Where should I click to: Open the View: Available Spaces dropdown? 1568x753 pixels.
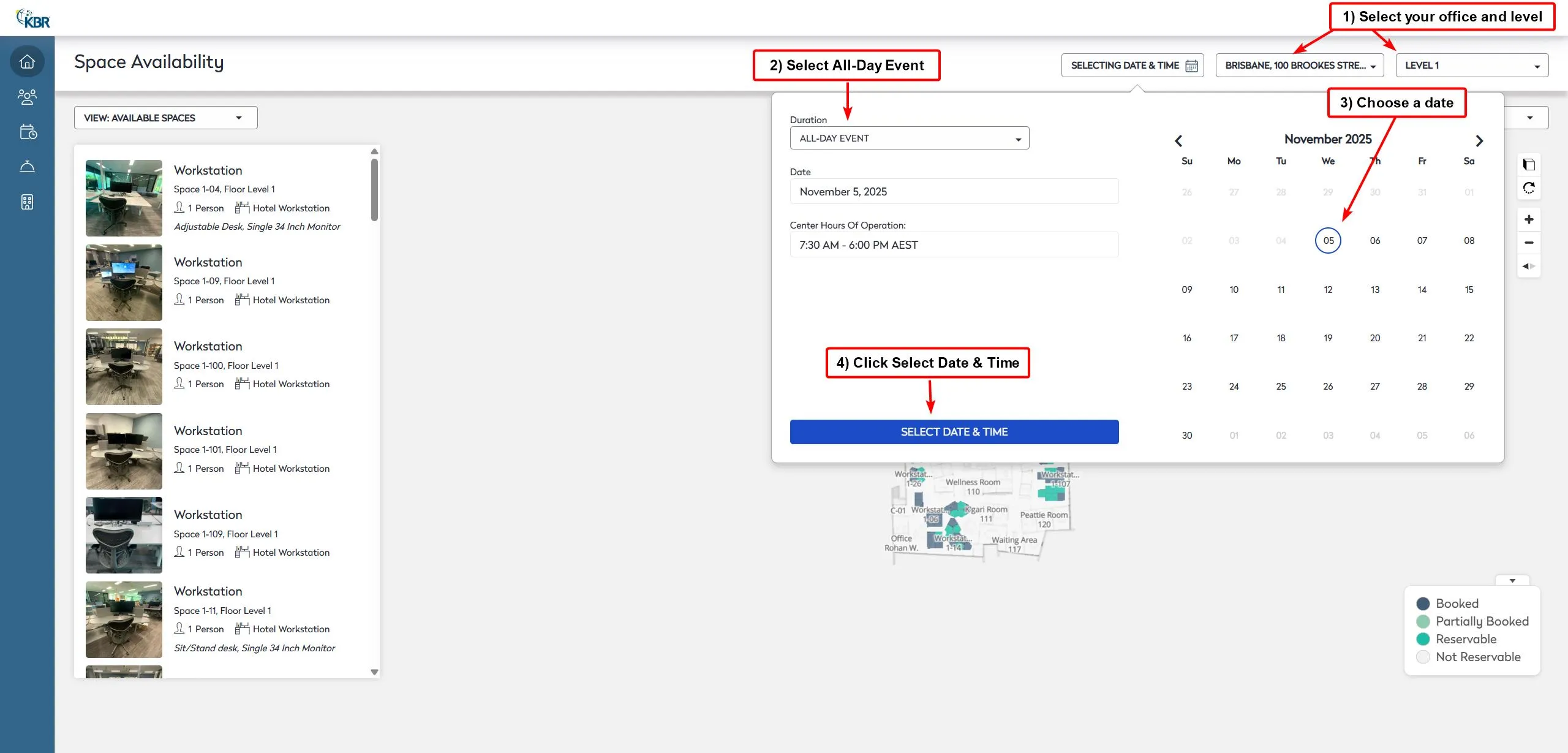tap(165, 118)
